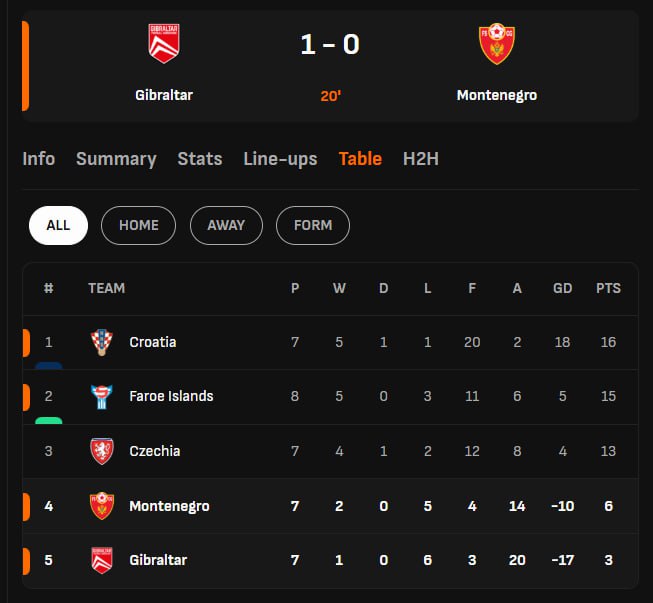This screenshot has width=653, height=603.
Task: Select the ALL standings filter
Action: [58, 225]
